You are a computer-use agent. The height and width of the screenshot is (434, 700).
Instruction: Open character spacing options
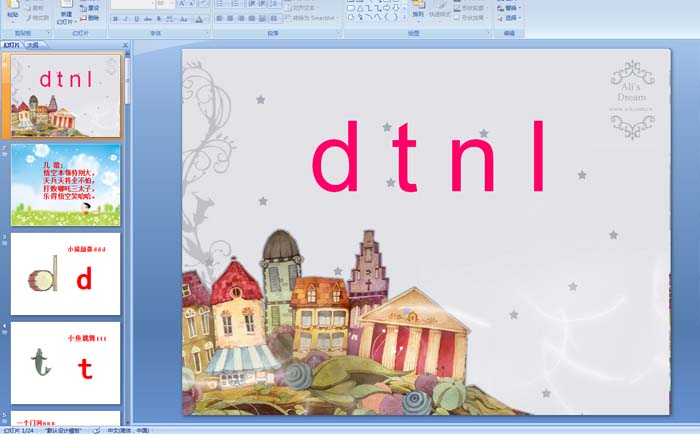170,19
